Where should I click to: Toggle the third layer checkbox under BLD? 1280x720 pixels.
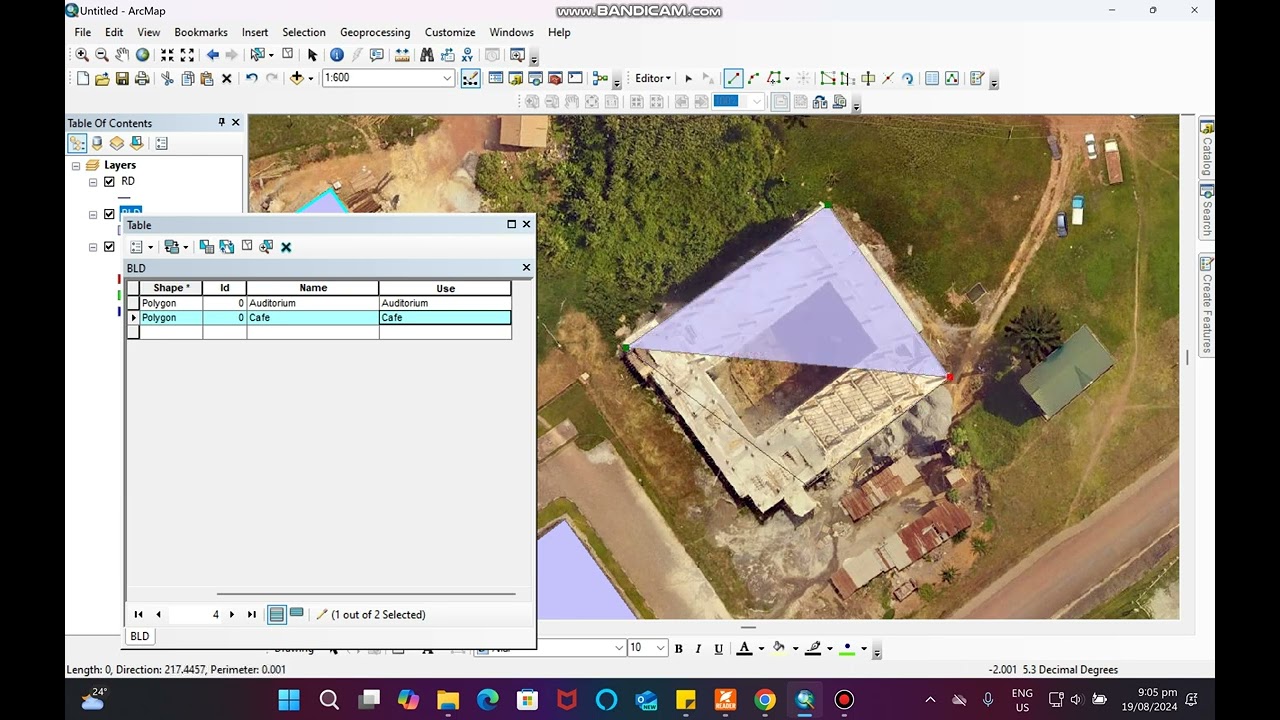click(109, 247)
